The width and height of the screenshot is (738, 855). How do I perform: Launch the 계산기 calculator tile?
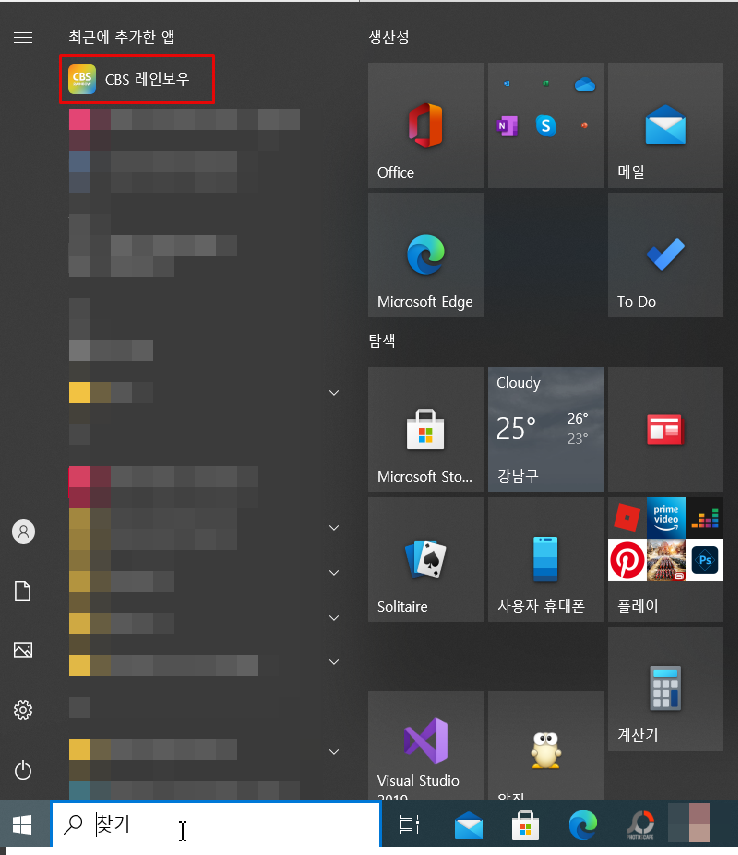665,689
